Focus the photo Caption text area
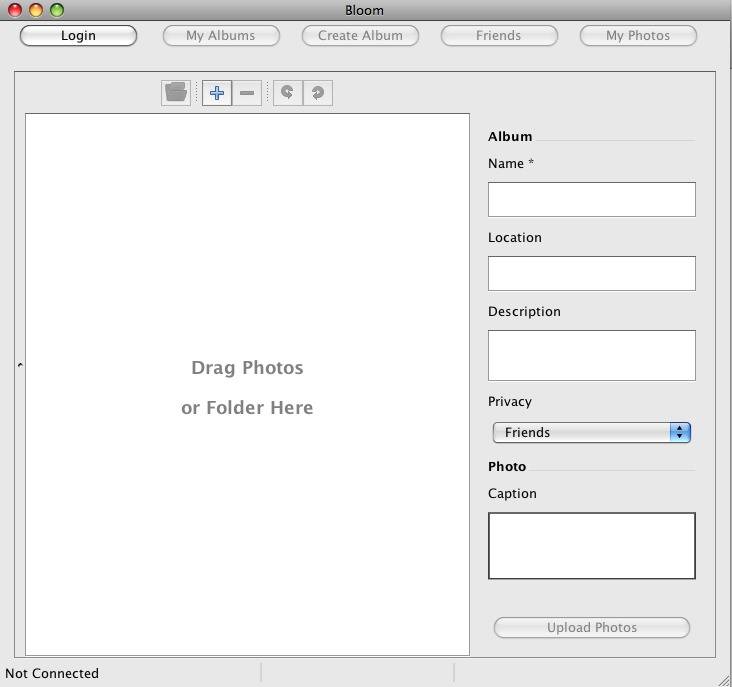The width and height of the screenshot is (732, 687). click(x=591, y=546)
